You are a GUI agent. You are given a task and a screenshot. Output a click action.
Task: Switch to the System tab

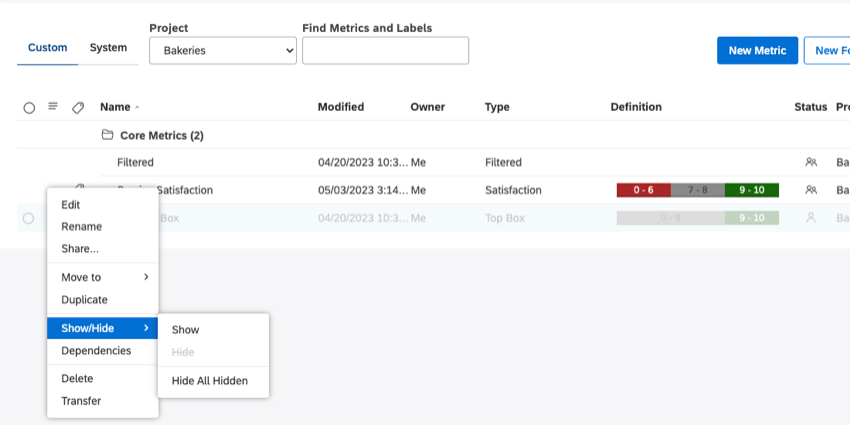click(x=108, y=48)
